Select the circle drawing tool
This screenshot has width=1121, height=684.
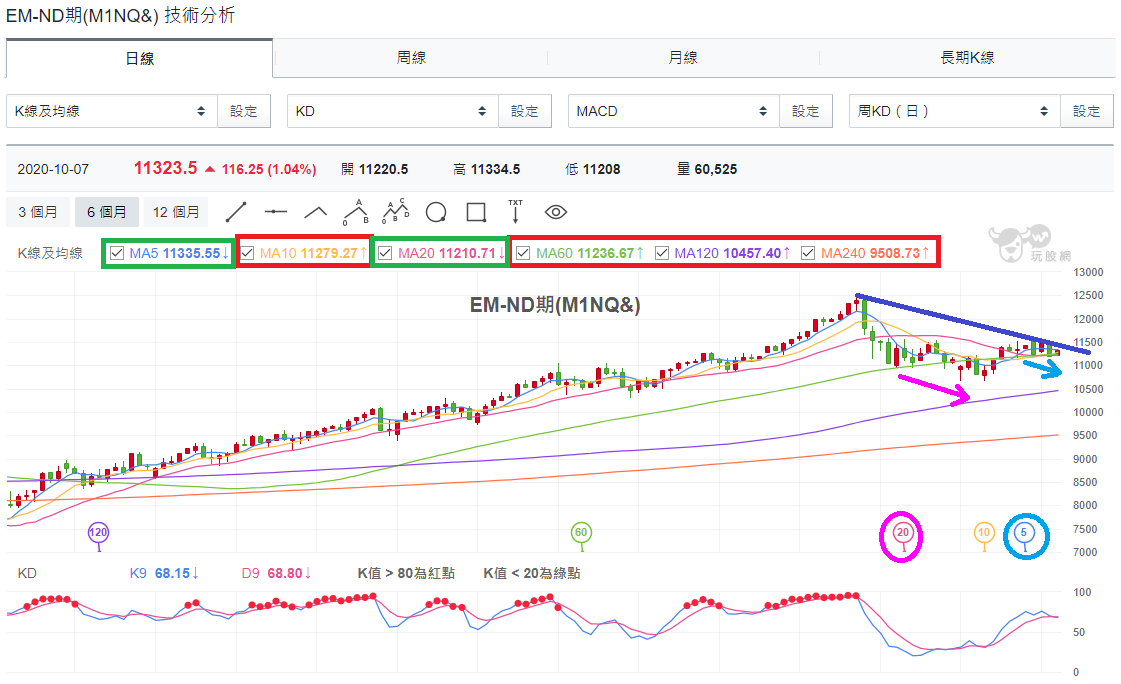(436, 212)
